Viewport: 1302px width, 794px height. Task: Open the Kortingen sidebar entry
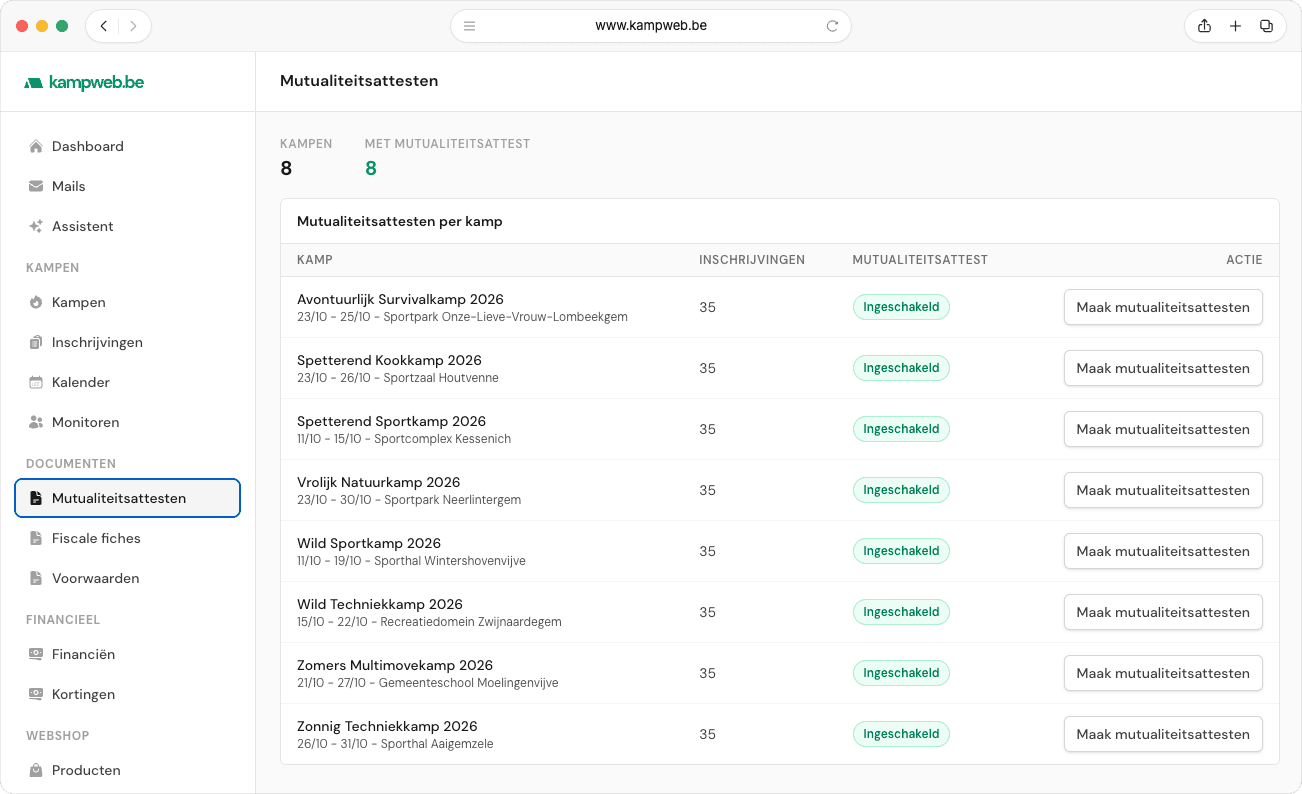tap(128, 694)
